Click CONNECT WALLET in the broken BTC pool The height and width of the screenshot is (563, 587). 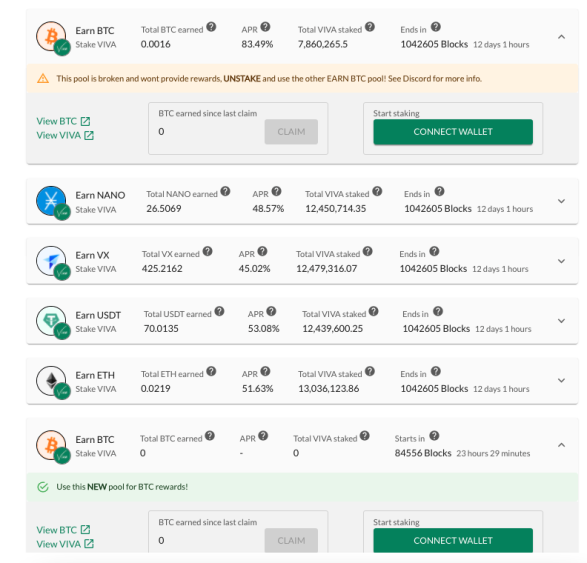click(x=453, y=132)
